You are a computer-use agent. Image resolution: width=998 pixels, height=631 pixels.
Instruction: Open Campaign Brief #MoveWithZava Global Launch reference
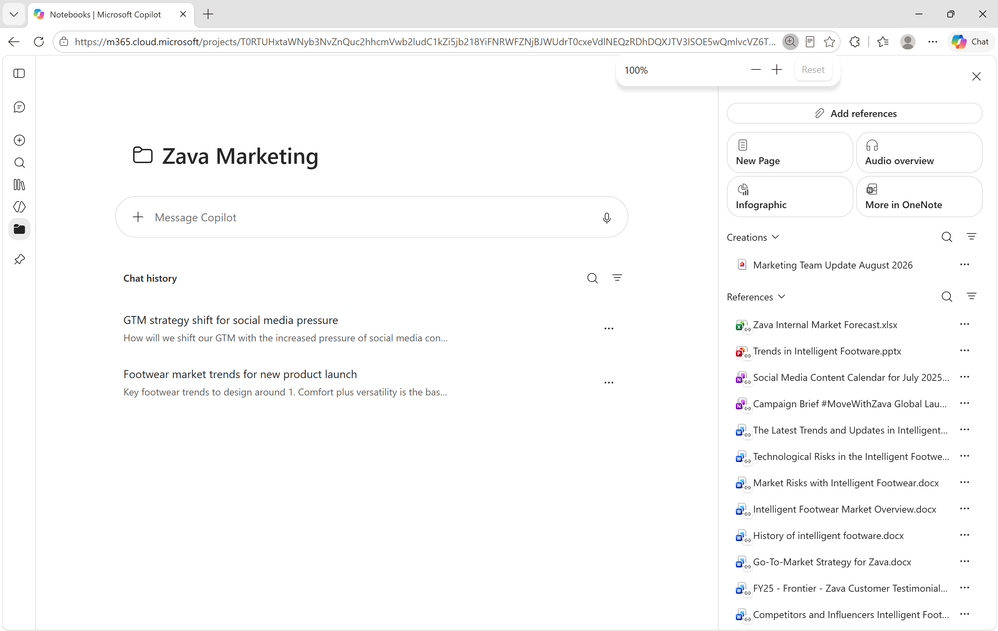click(850, 404)
